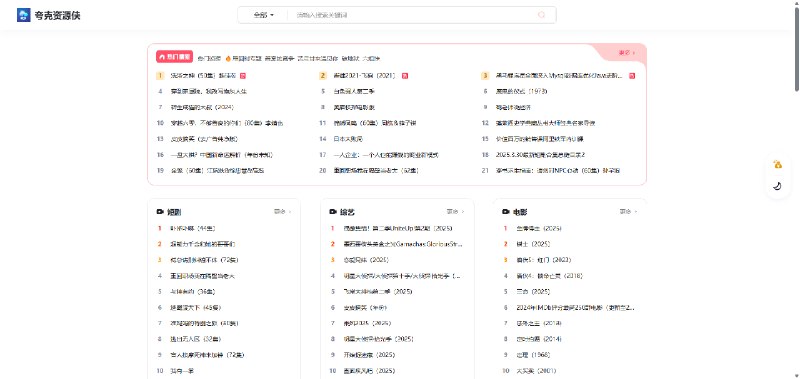
Task: Click the first hot tag after 热门搜索 badge
Action: (209, 58)
